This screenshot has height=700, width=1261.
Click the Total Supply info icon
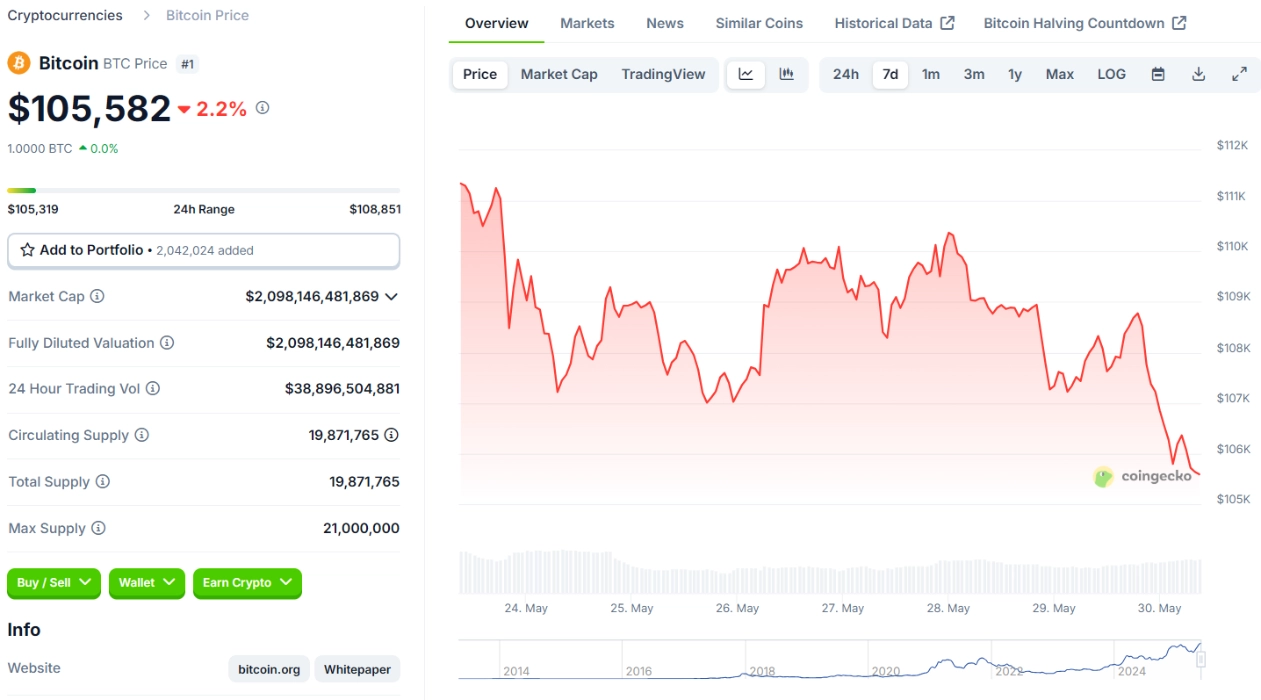coord(103,482)
